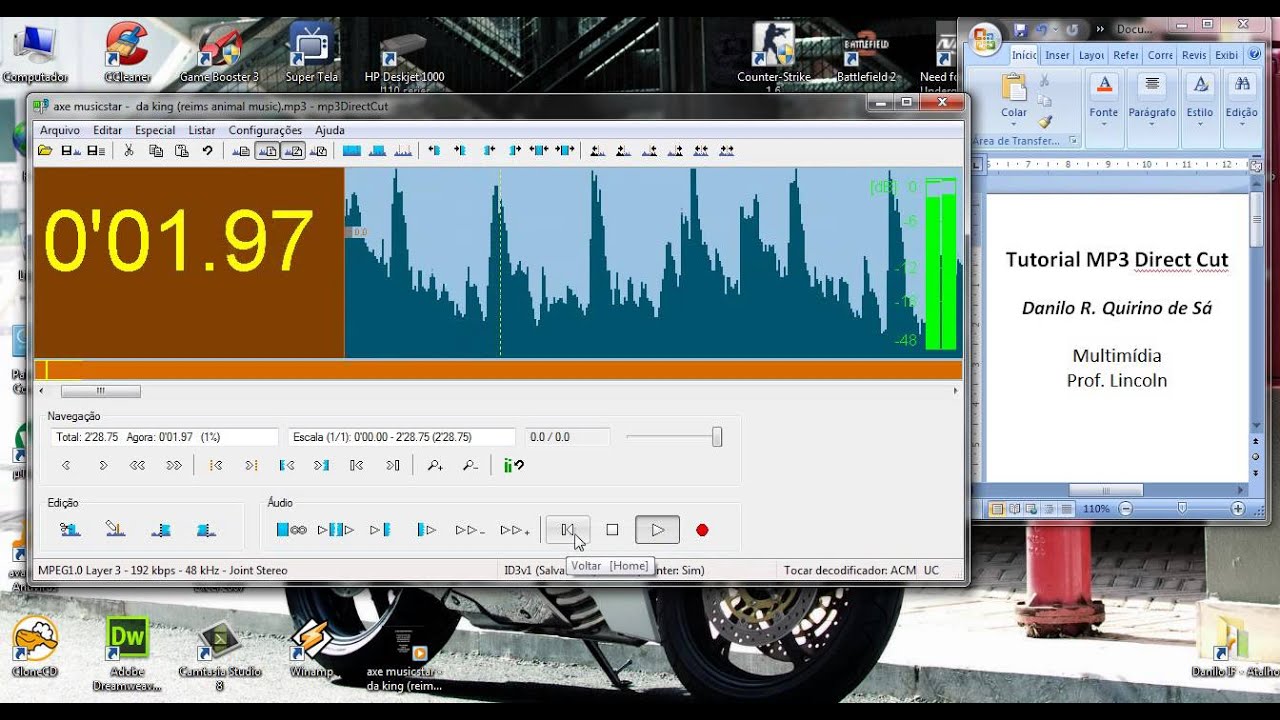The image size is (1280, 720).
Task: Click the green bars with question mark icon
Action: [513, 465]
